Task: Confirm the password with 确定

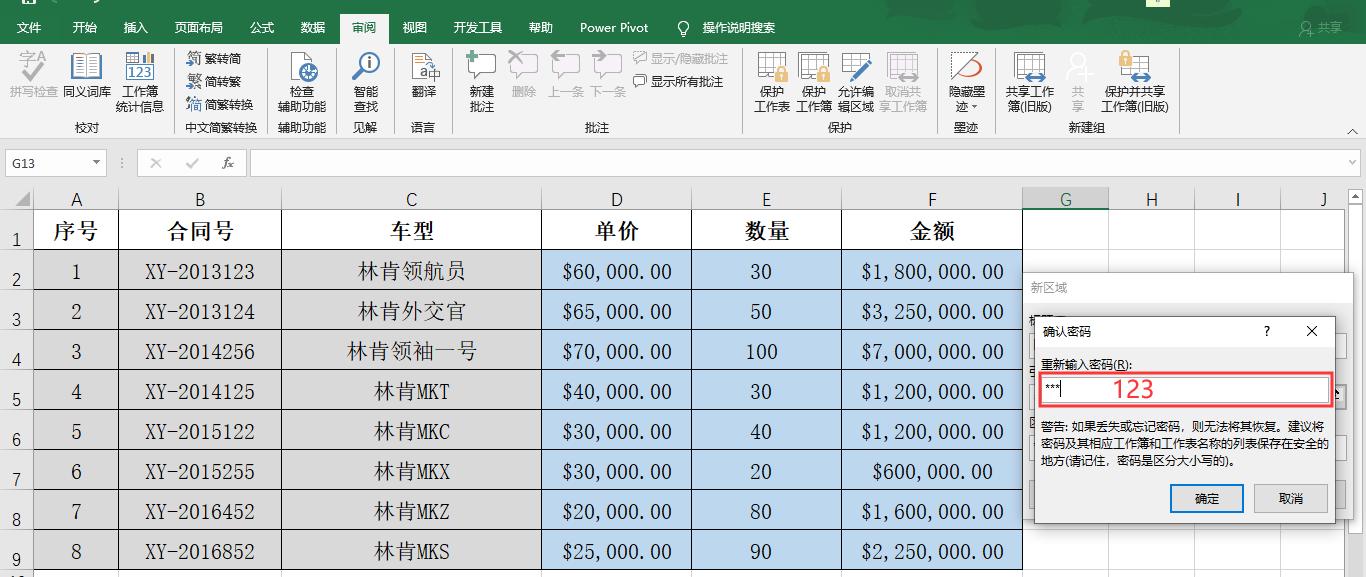Action: click(1206, 498)
